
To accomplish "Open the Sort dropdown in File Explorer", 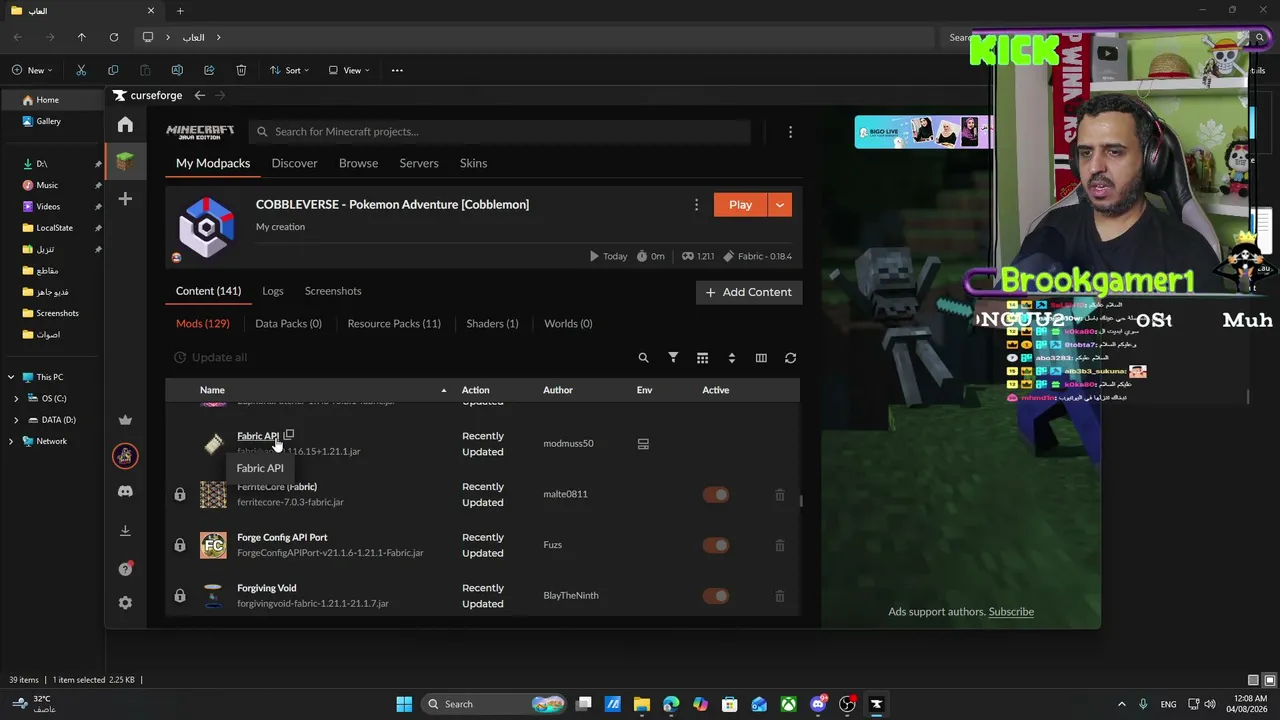I will pyautogui.click(x=289, y=70).
